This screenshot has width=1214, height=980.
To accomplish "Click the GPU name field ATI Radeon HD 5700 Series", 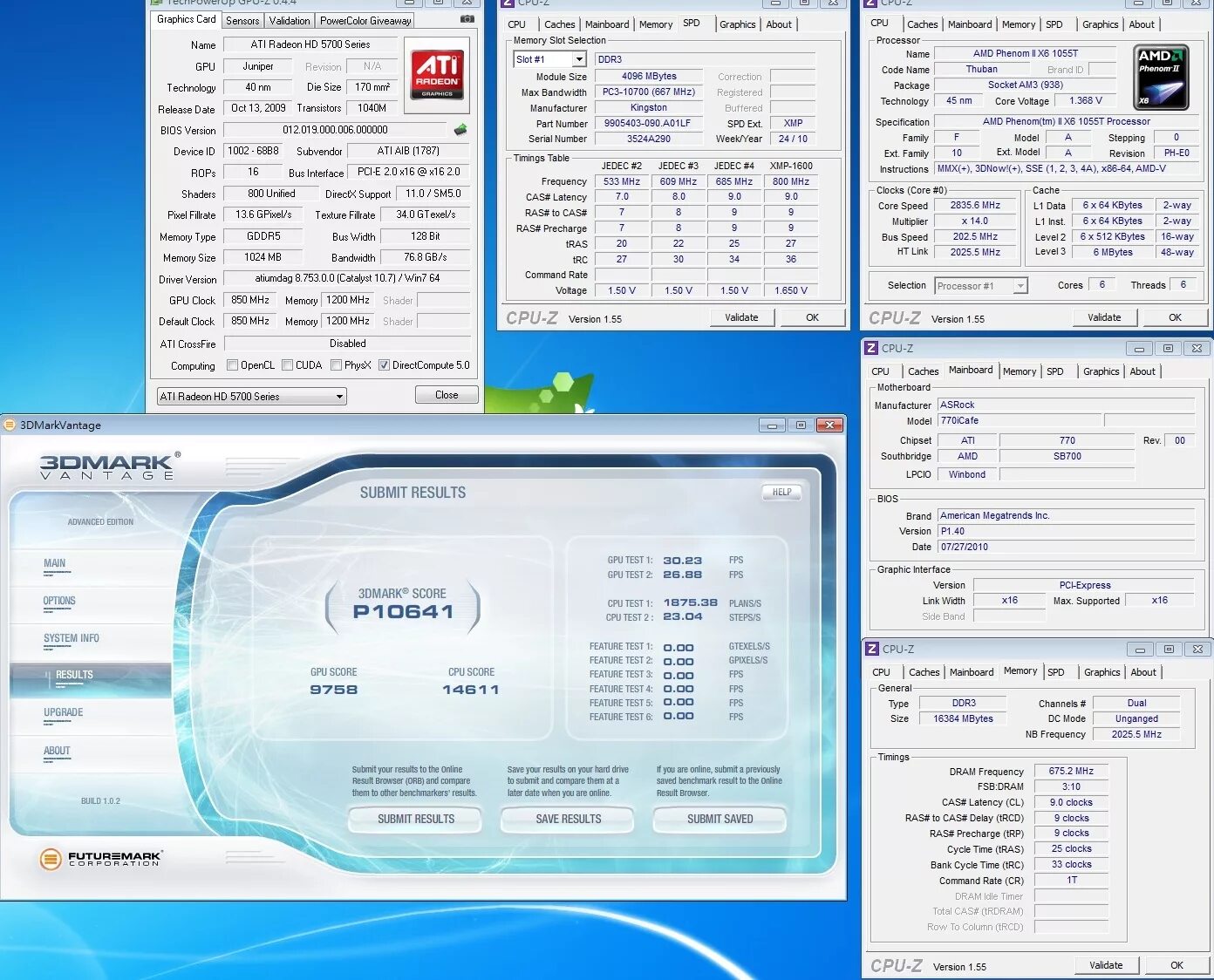I will (310, 44).
